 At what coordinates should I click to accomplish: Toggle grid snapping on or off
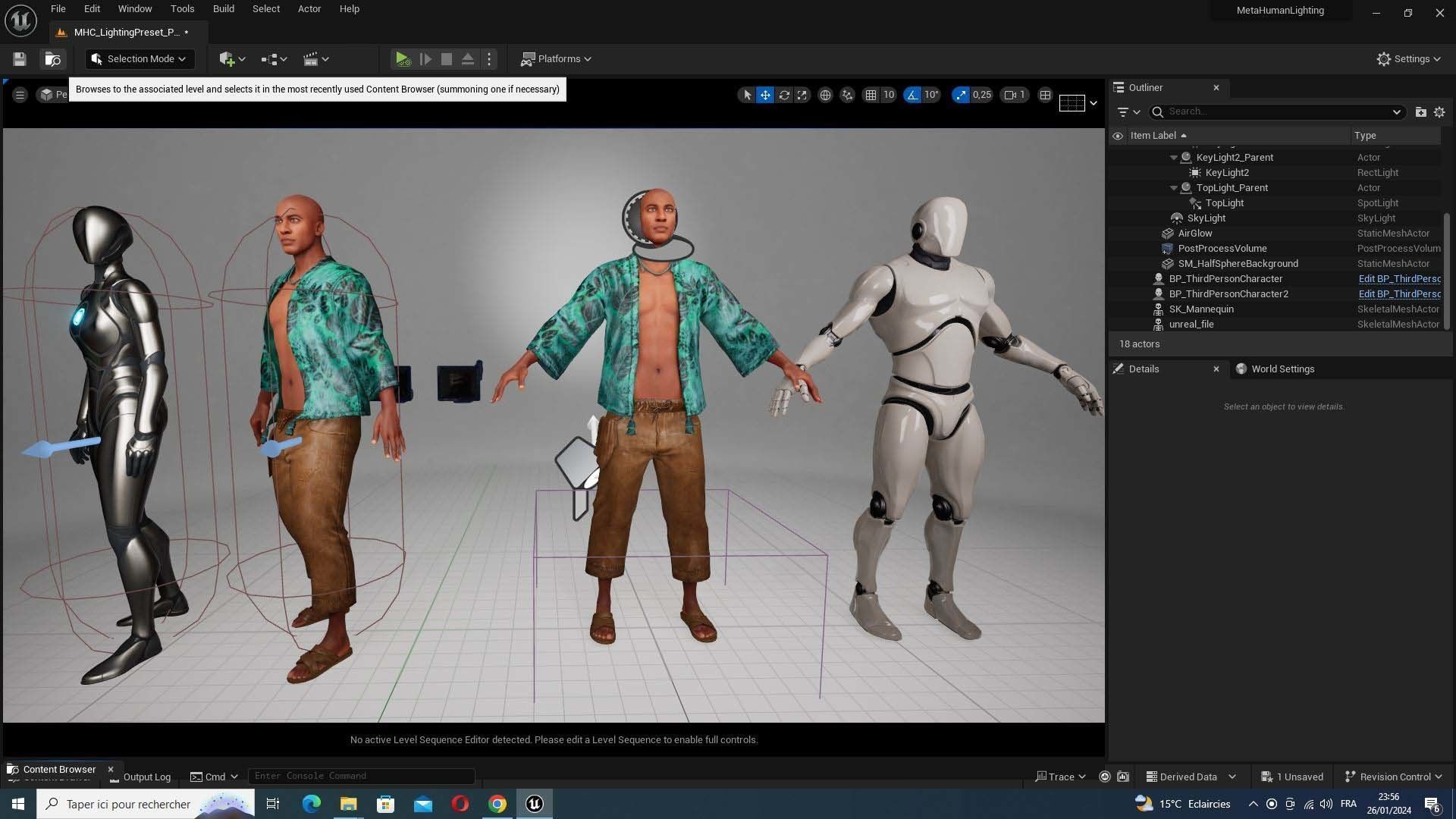click(871, 95)
